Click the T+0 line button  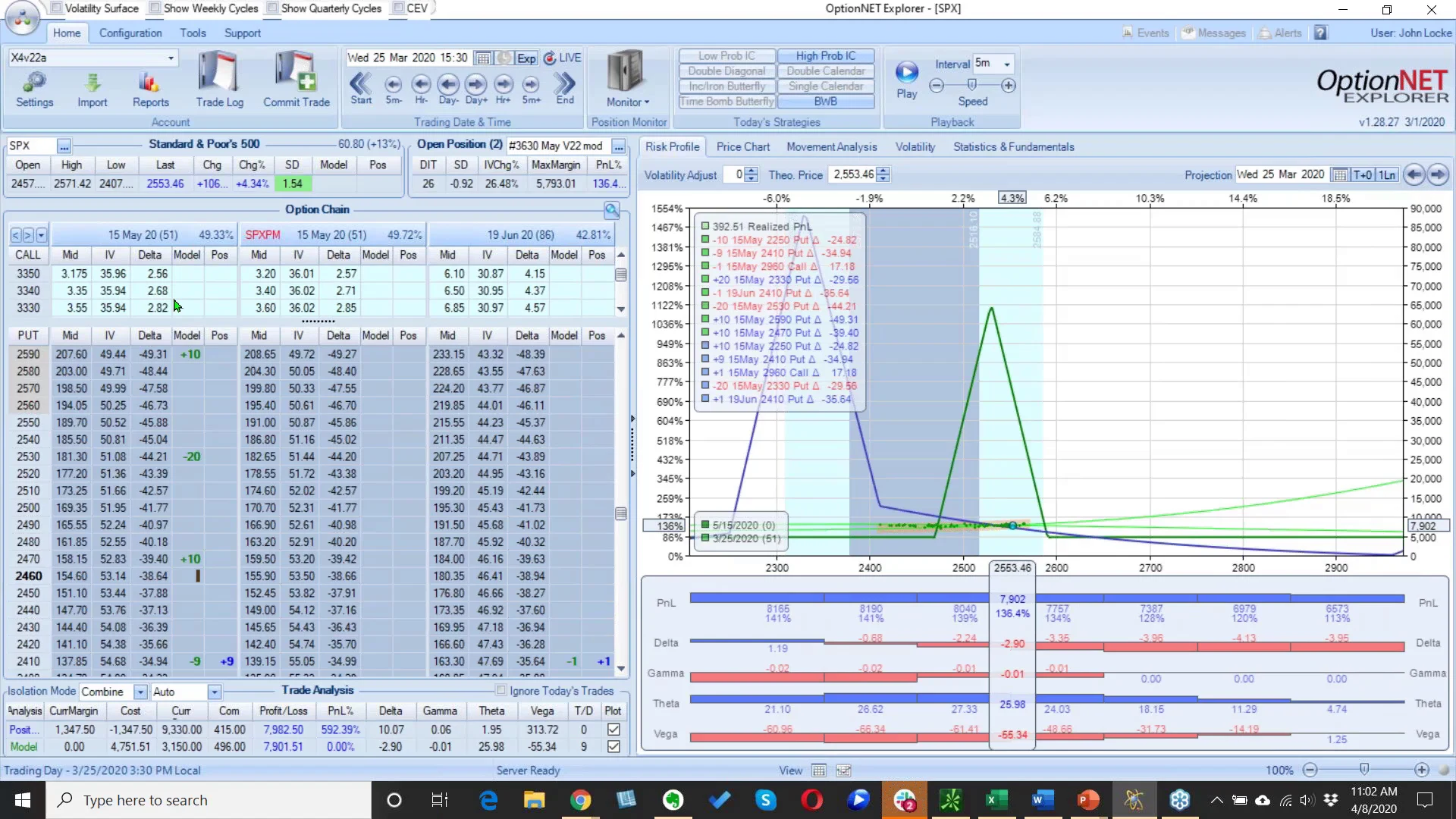click(x=1363, y=175)
